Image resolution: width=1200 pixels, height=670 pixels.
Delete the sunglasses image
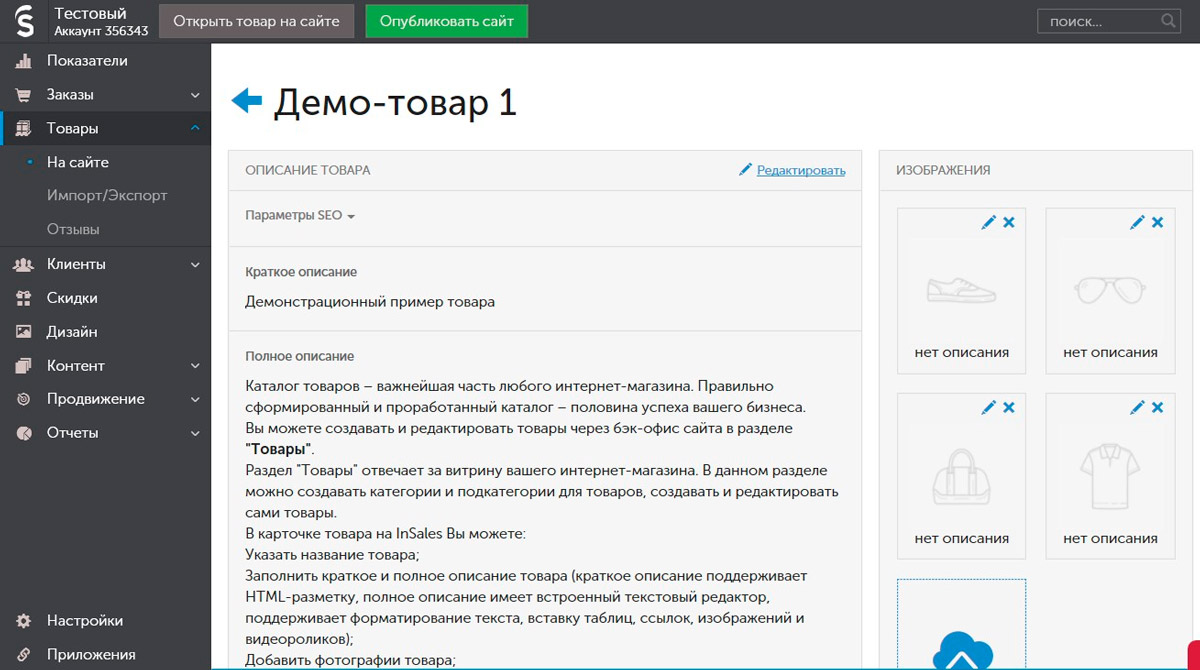tap(1157, 222)
